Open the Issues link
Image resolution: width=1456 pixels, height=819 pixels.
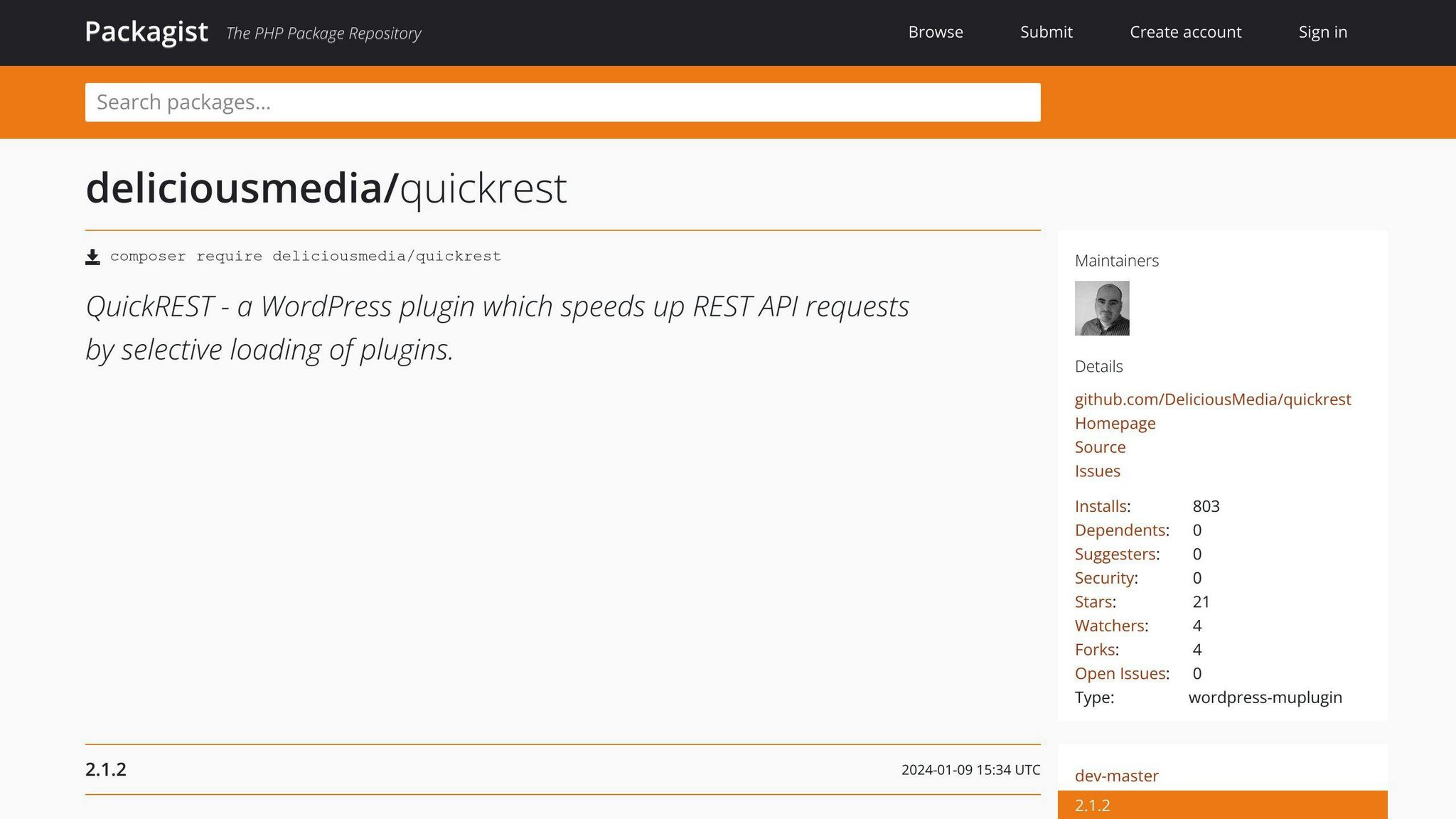pos(1098,471)
